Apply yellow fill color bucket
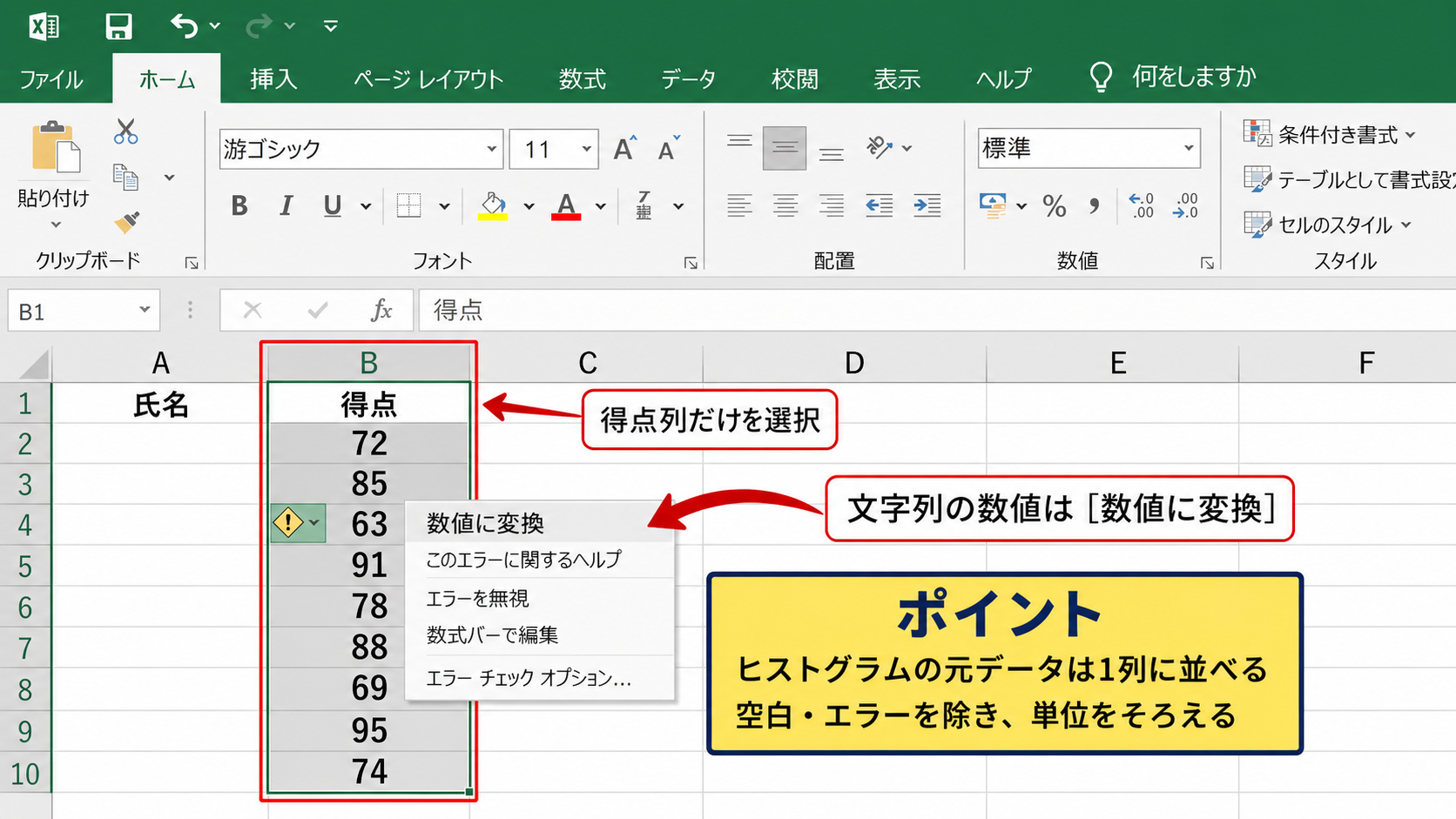This screenshot has width=1456, height=819. 493,205
